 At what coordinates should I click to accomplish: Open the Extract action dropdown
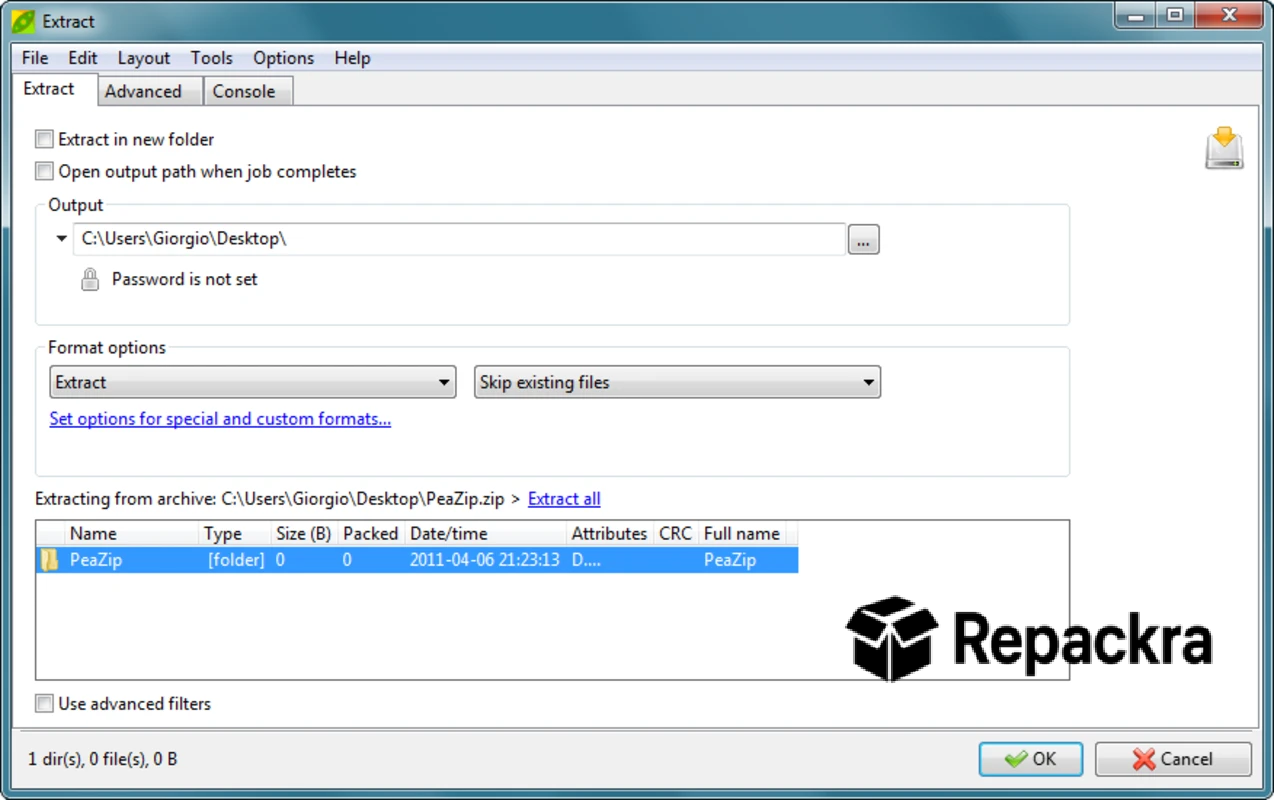click(x=253, y=382)
